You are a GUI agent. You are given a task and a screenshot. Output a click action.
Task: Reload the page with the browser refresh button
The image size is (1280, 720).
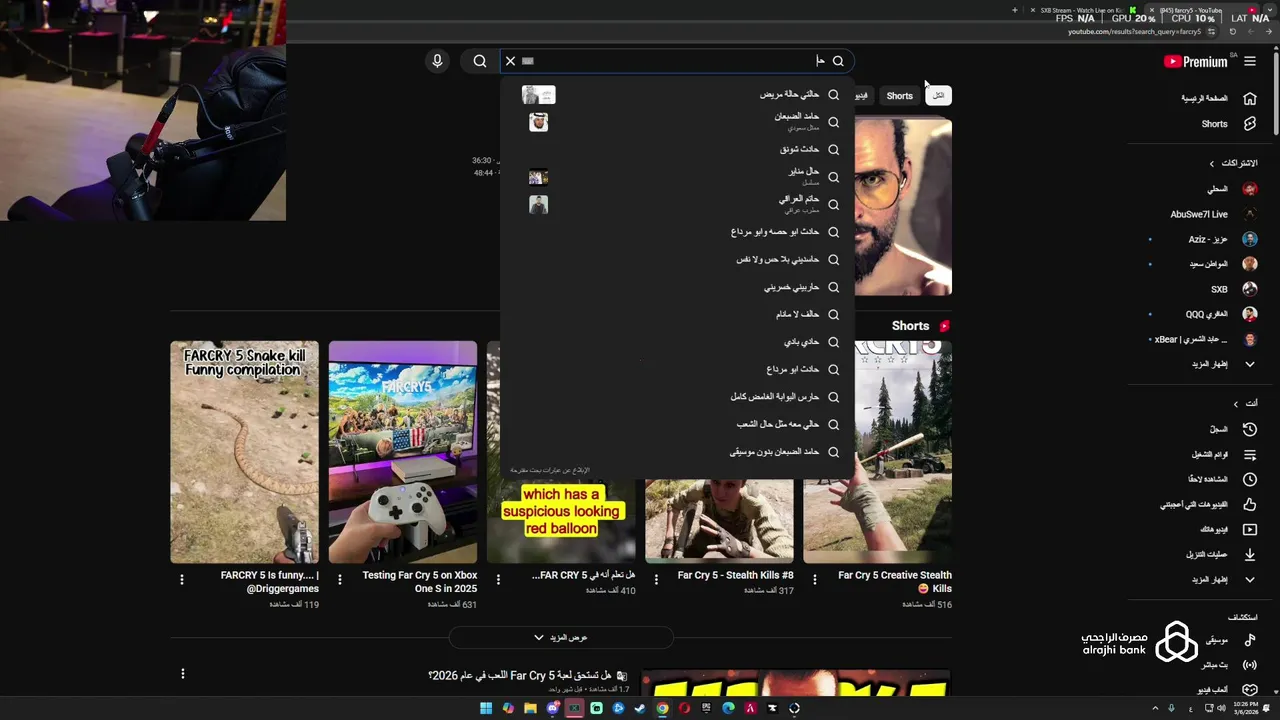pyautogui.click(x=1232, y=31)
